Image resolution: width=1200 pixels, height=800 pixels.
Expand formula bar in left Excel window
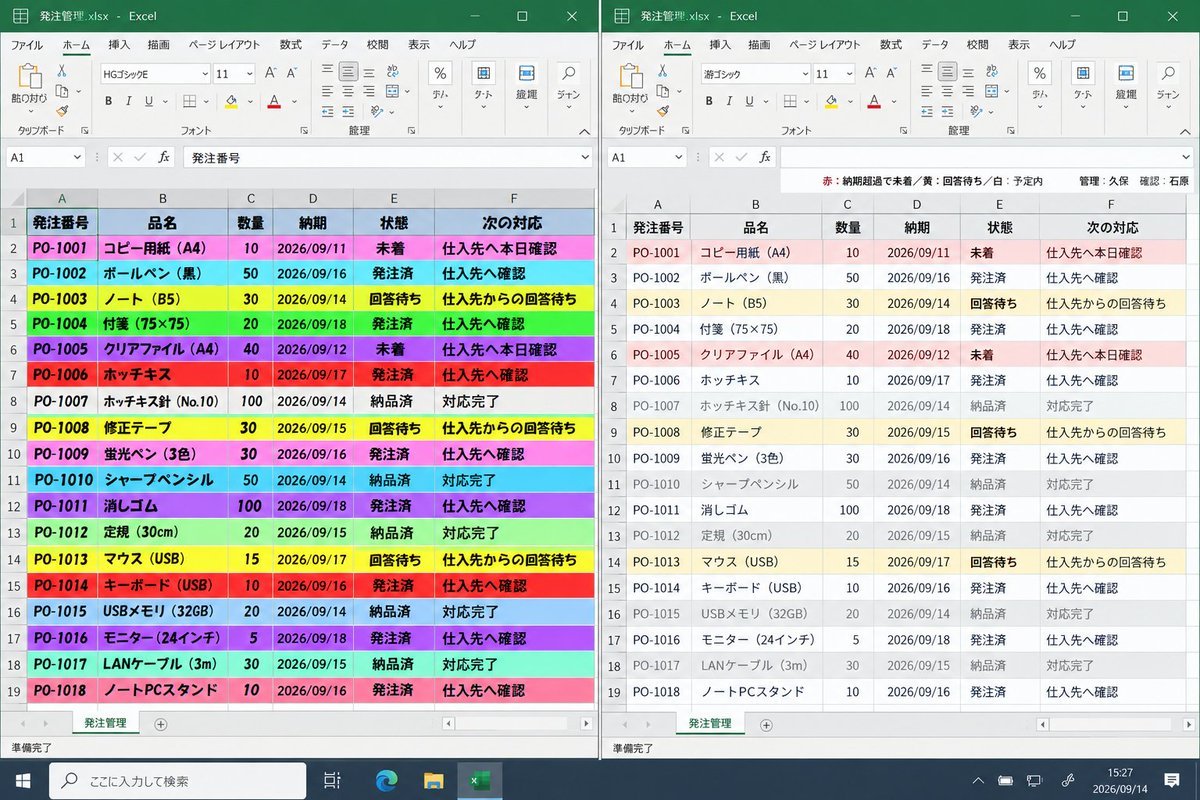pyautogui.click(x=586, y=157)
